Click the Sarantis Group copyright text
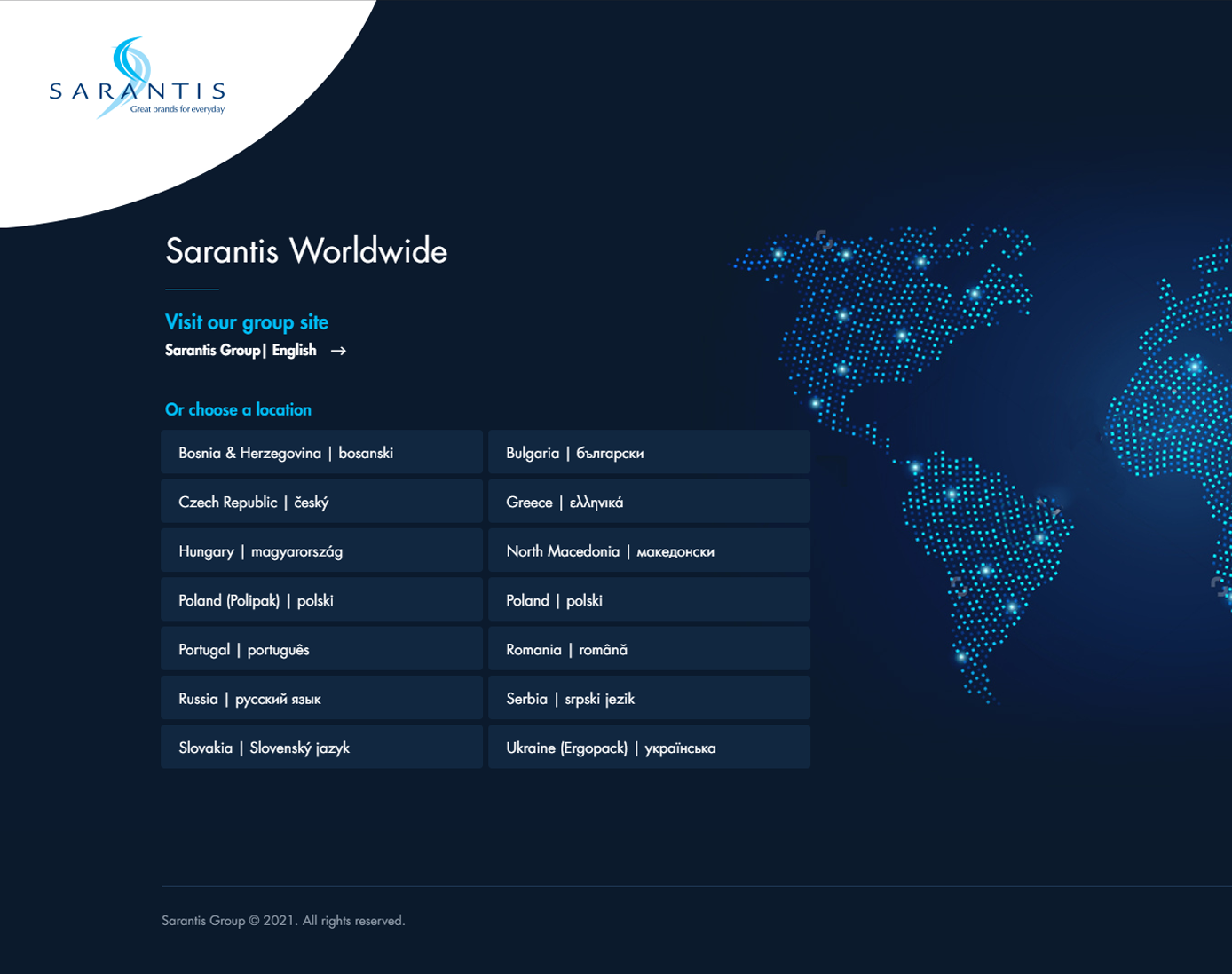This screenshot has height=974, width=1232. pos(283,920)
